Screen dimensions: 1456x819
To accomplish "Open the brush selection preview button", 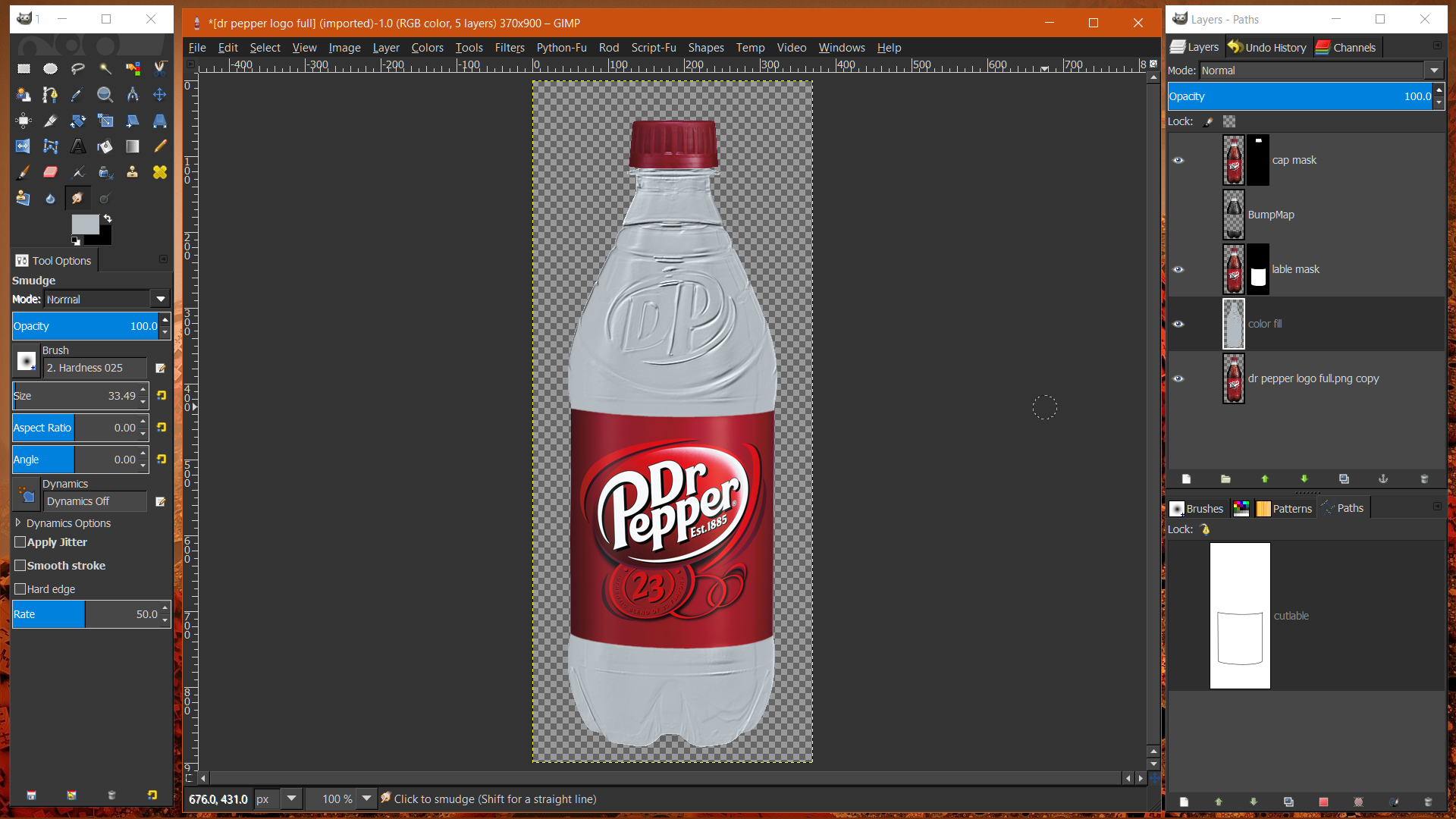I will [x=27, y=361].
